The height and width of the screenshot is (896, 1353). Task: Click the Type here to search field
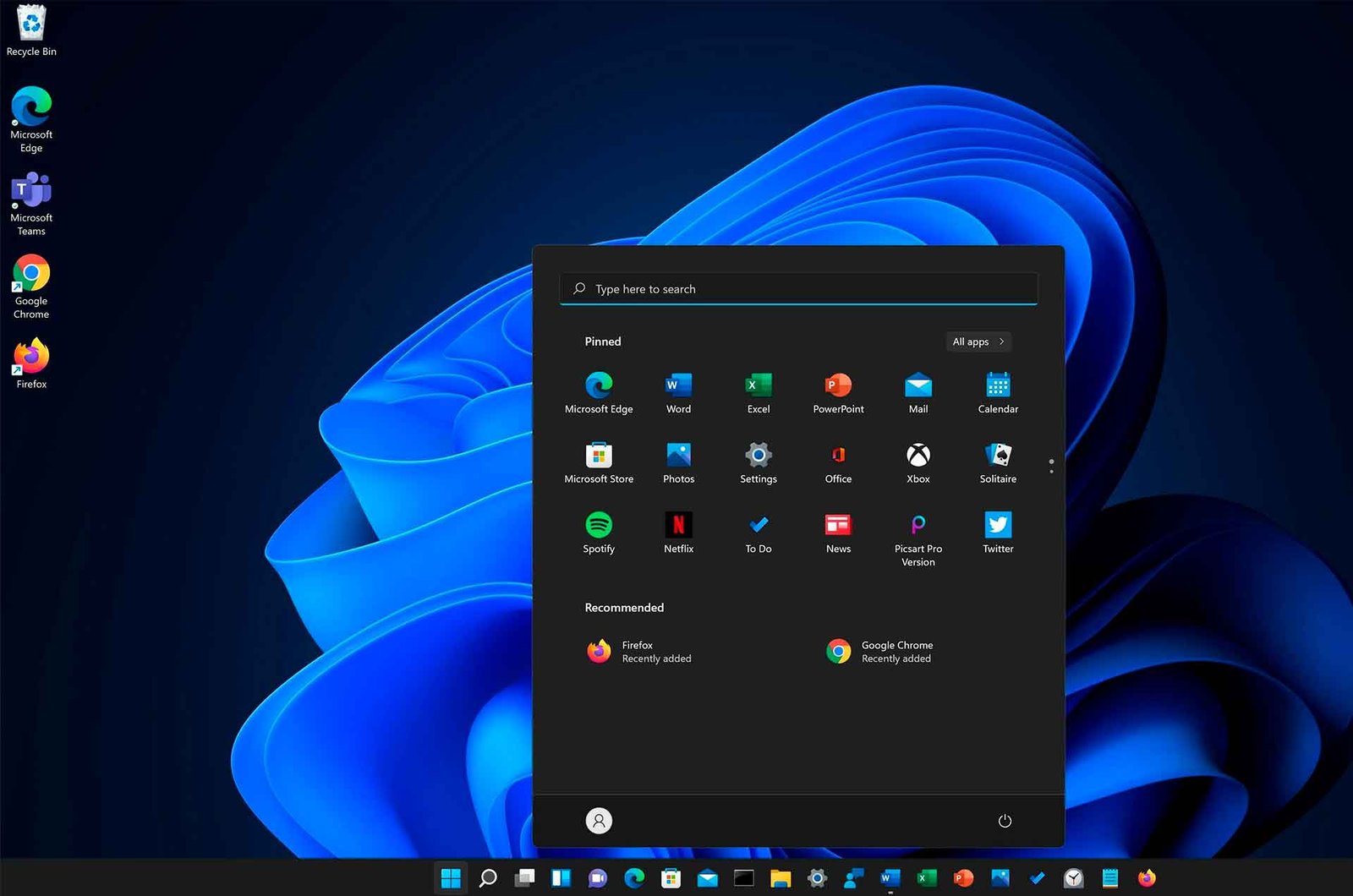point(798,289)
